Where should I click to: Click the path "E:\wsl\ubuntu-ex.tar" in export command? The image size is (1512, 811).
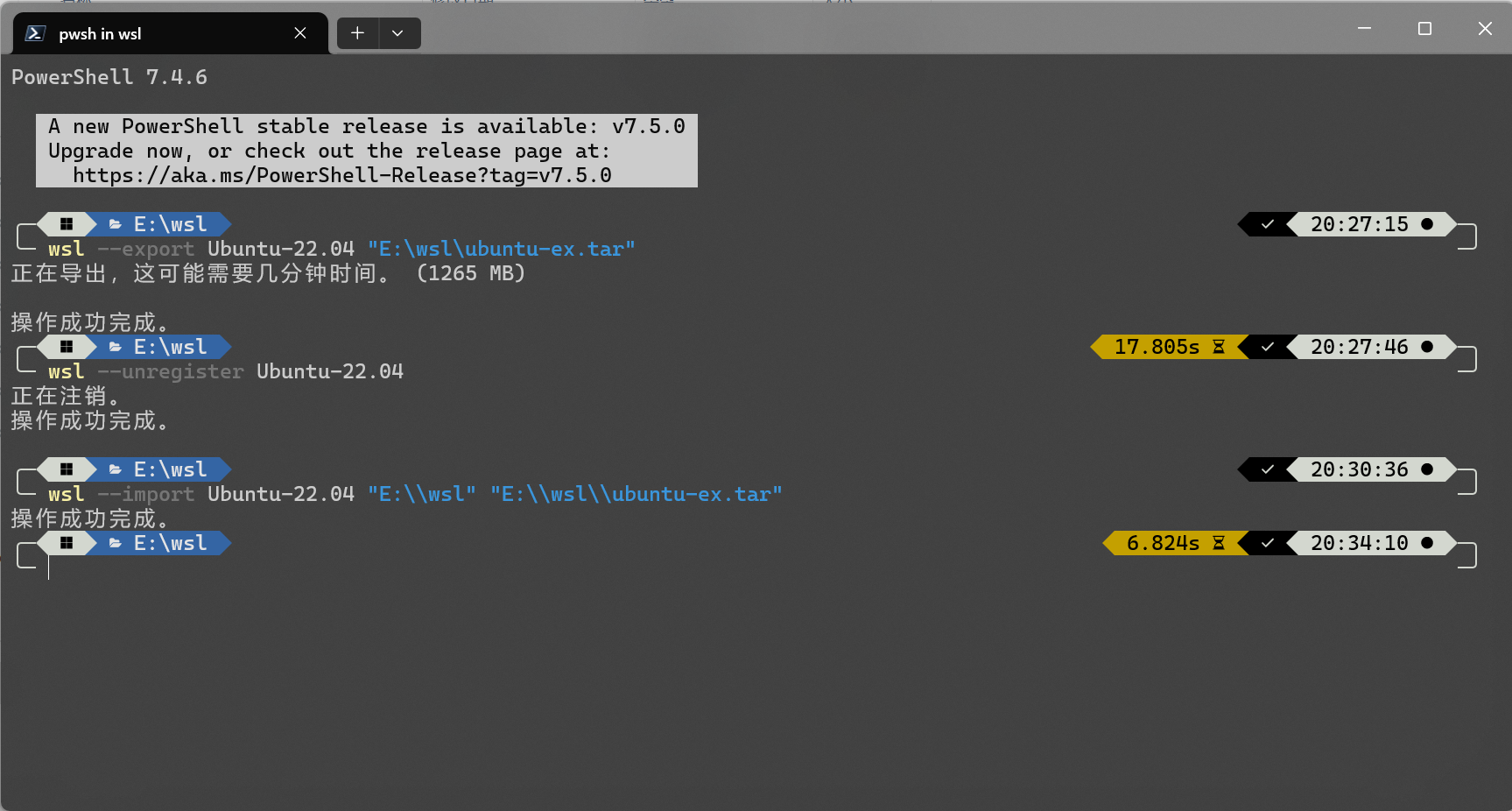pyautogui.click(x=502, y=249)
